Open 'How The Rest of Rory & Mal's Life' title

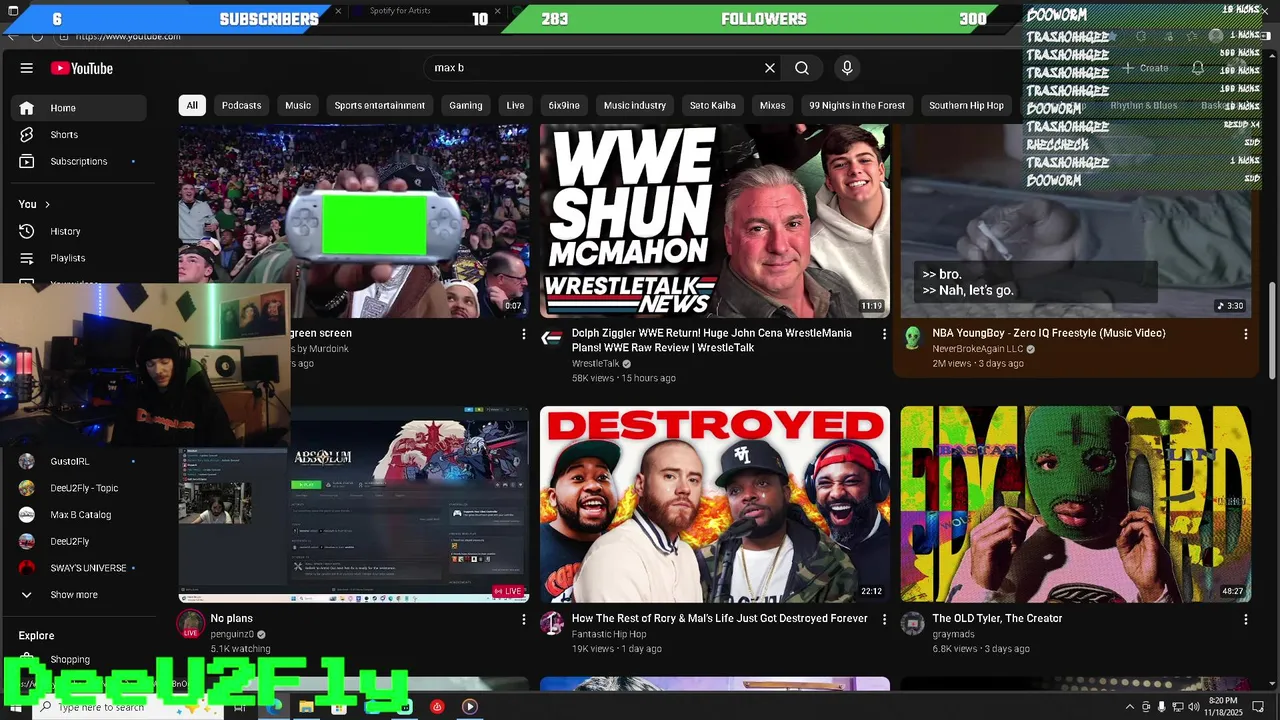point(720,619)
